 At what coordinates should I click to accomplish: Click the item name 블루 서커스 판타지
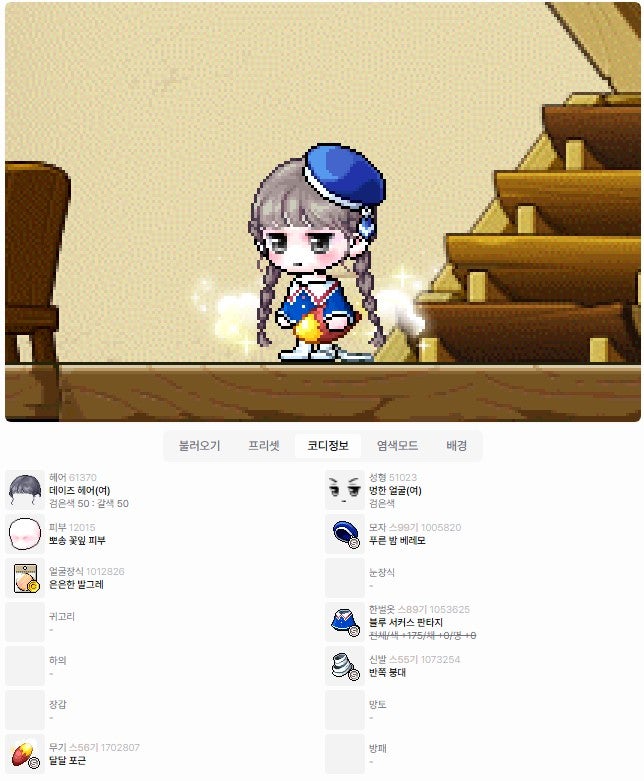click(x=406, y=622)
